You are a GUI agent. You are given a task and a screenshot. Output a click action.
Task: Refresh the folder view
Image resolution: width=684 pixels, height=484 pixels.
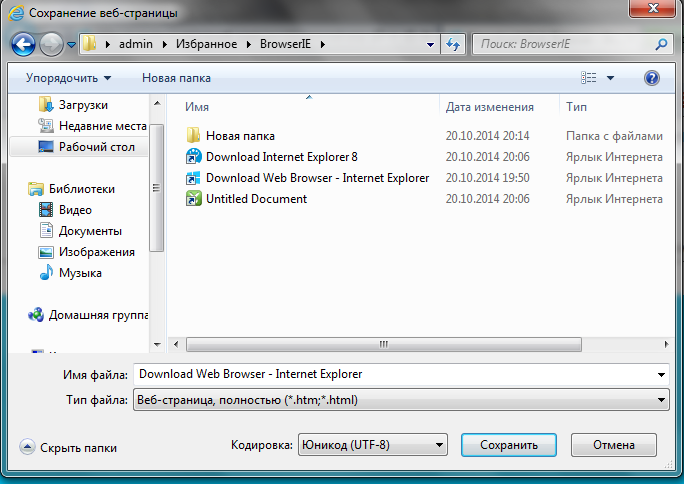tap(453, 44)
